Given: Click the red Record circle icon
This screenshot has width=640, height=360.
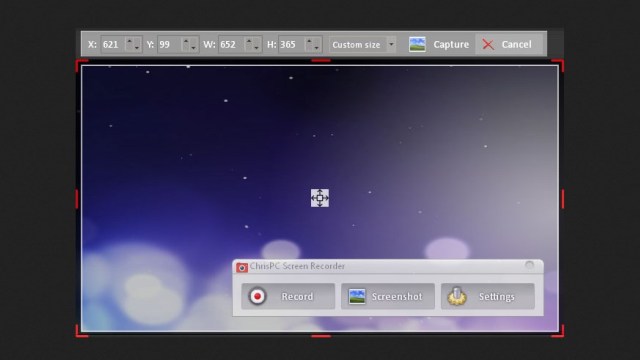Looking at the screenshot, I should click(x=257, y=296).
